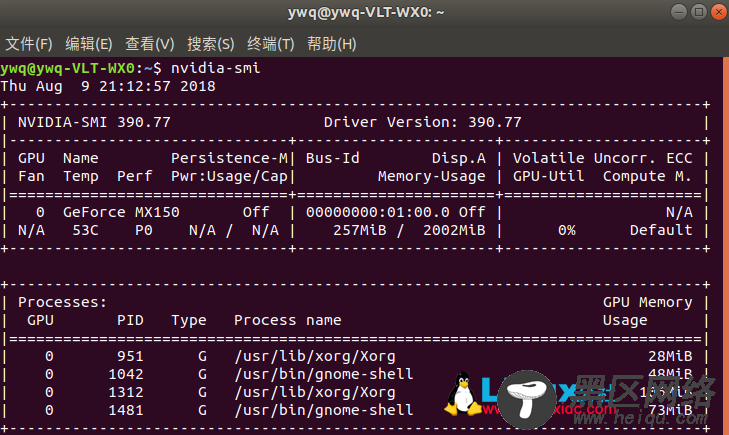Screen dimensions: 729x435
Task: Click the PID 1312
Action: [126, 392]
